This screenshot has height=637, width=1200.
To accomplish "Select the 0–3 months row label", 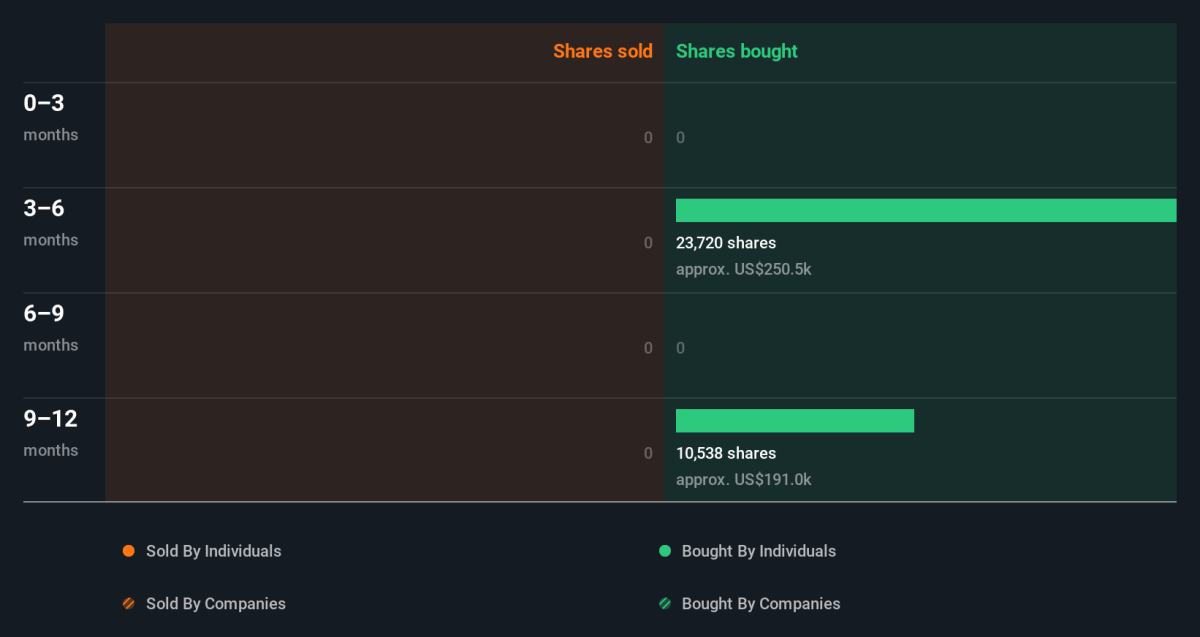I will click(50, 116).
